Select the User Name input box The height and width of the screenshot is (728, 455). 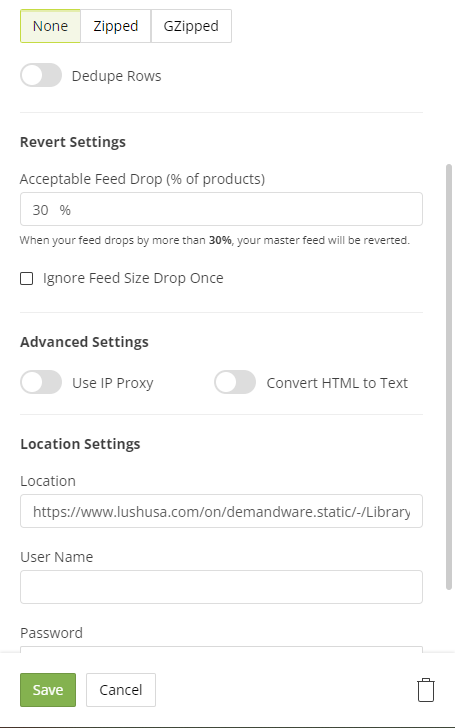pyautogui.click(x=221, y=587)
